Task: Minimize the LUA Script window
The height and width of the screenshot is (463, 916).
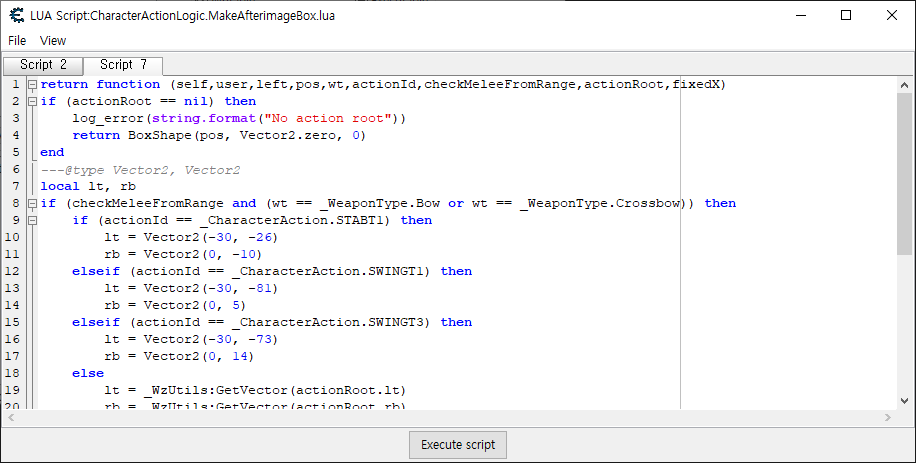Action: tap(800, 15)
